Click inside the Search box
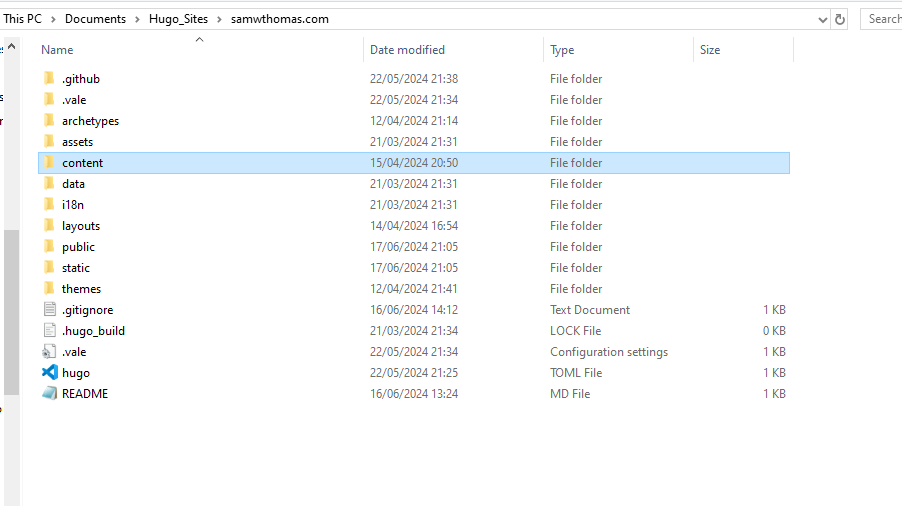This screenshot has width=902, height=506. pyautogui.click(x=882, y=19)
